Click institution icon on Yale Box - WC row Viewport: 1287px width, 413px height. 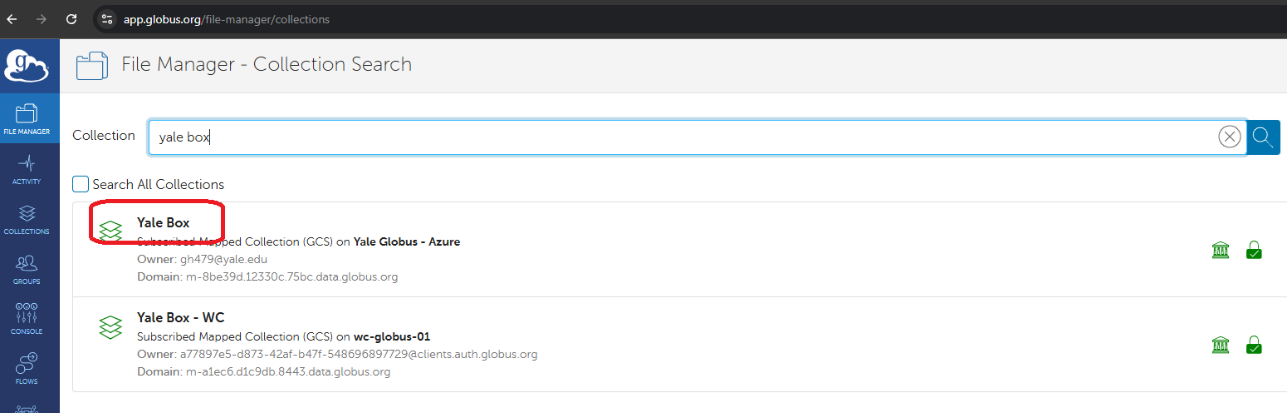click(x=1220, y=345)
